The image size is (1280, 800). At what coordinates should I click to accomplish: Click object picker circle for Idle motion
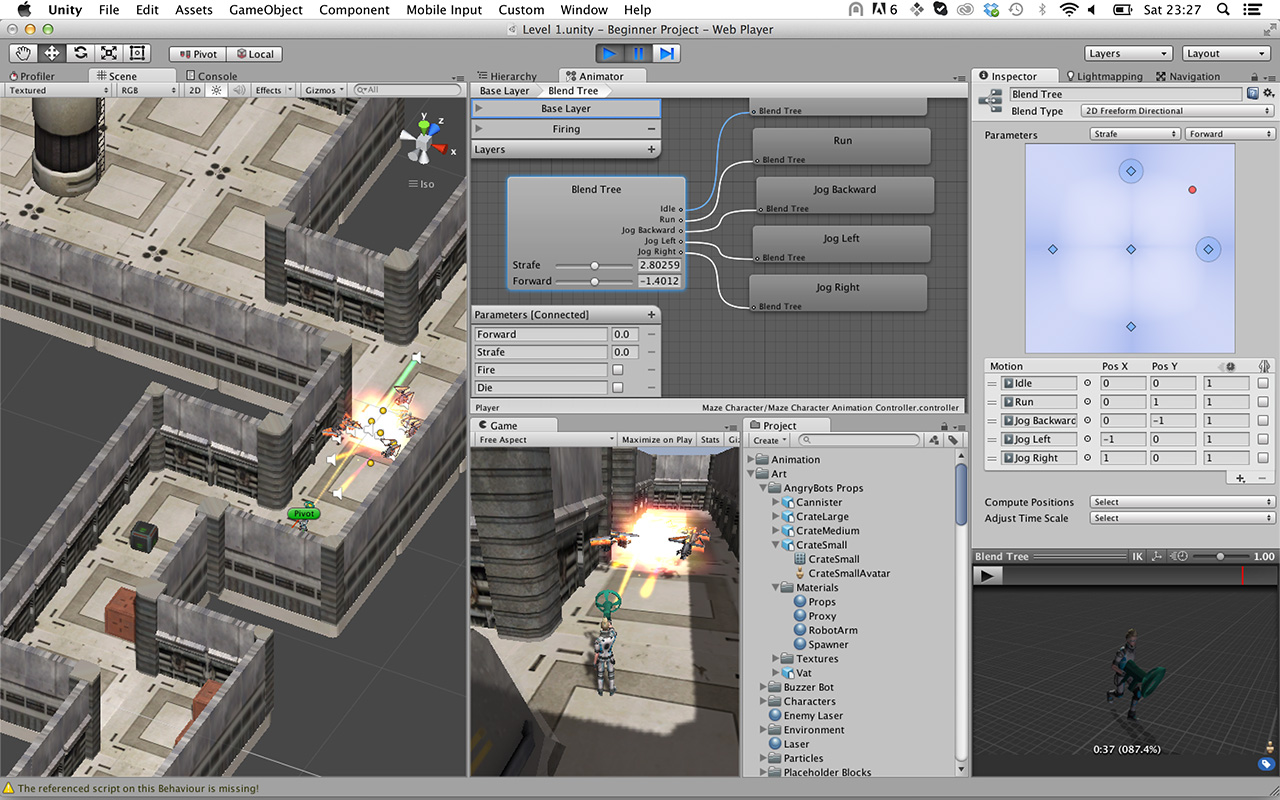click(1087, 383)
